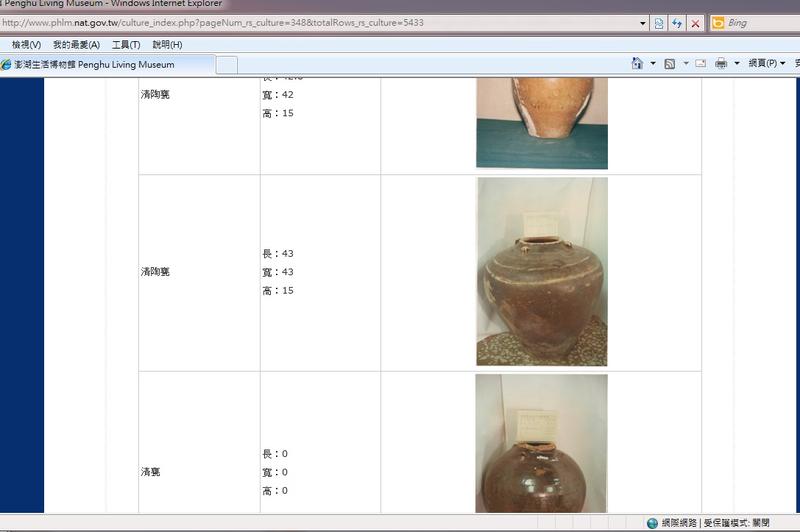Expand the Home button dropdown arrow
The height and width of the screenshot is (532, 800).
click(653, 63)
